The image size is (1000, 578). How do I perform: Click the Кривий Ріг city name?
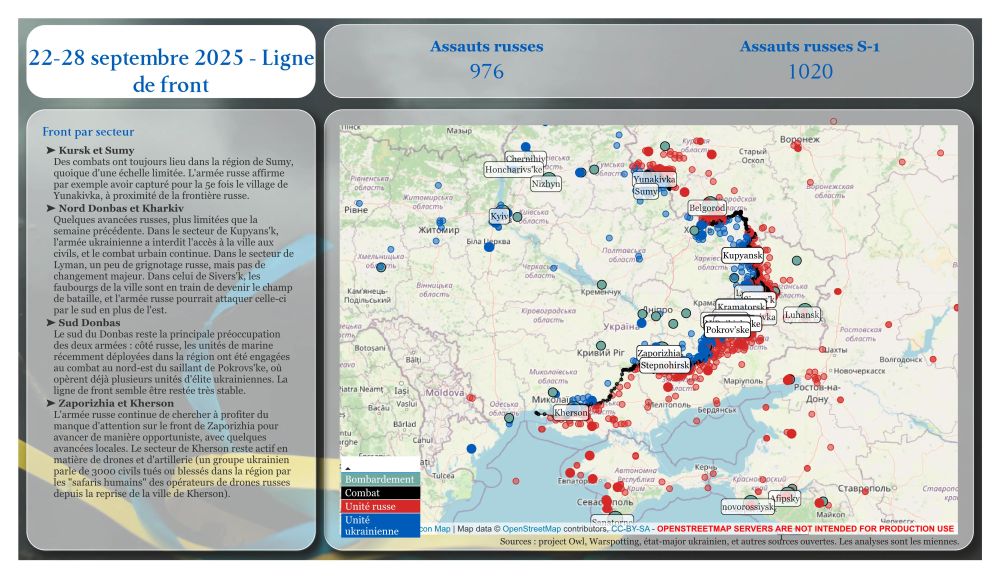(x=601, y=353)
